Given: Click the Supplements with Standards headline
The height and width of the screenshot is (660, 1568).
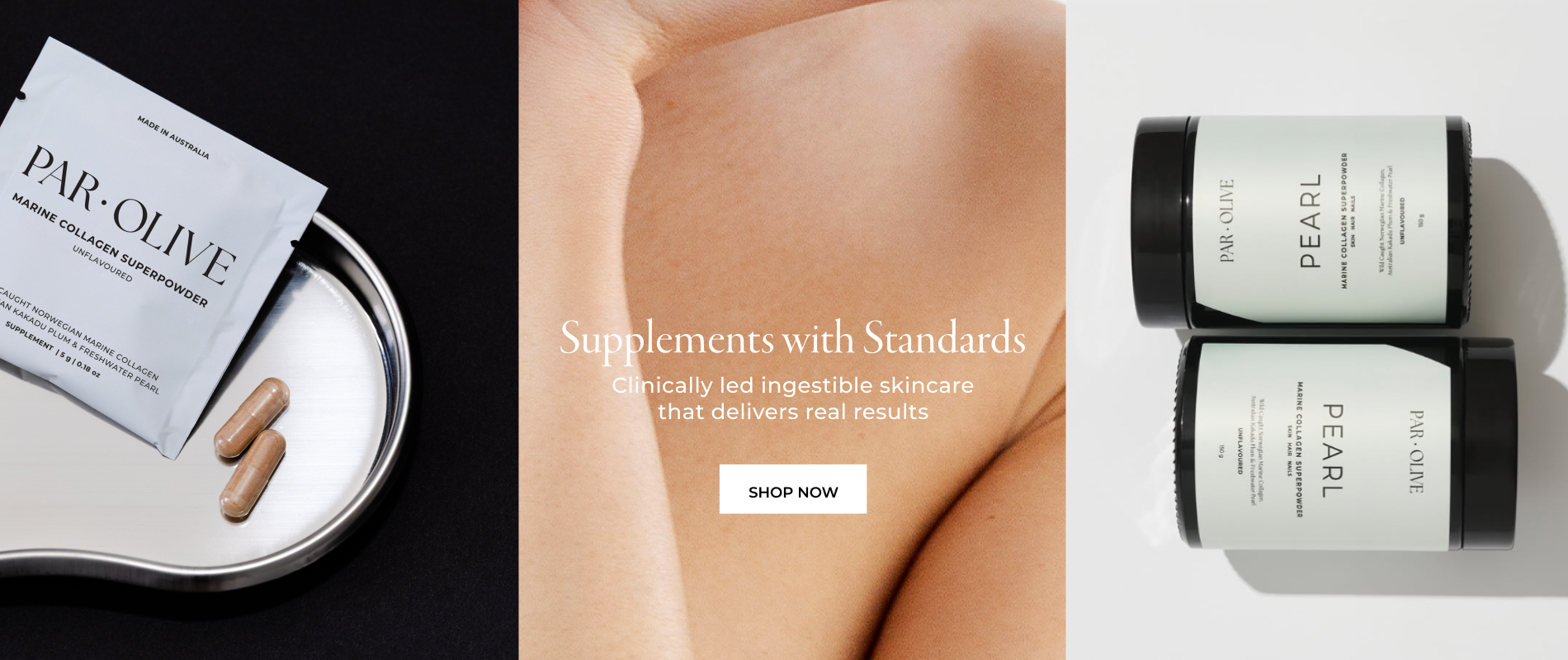Looking at the screenshot, I should 792,338.
